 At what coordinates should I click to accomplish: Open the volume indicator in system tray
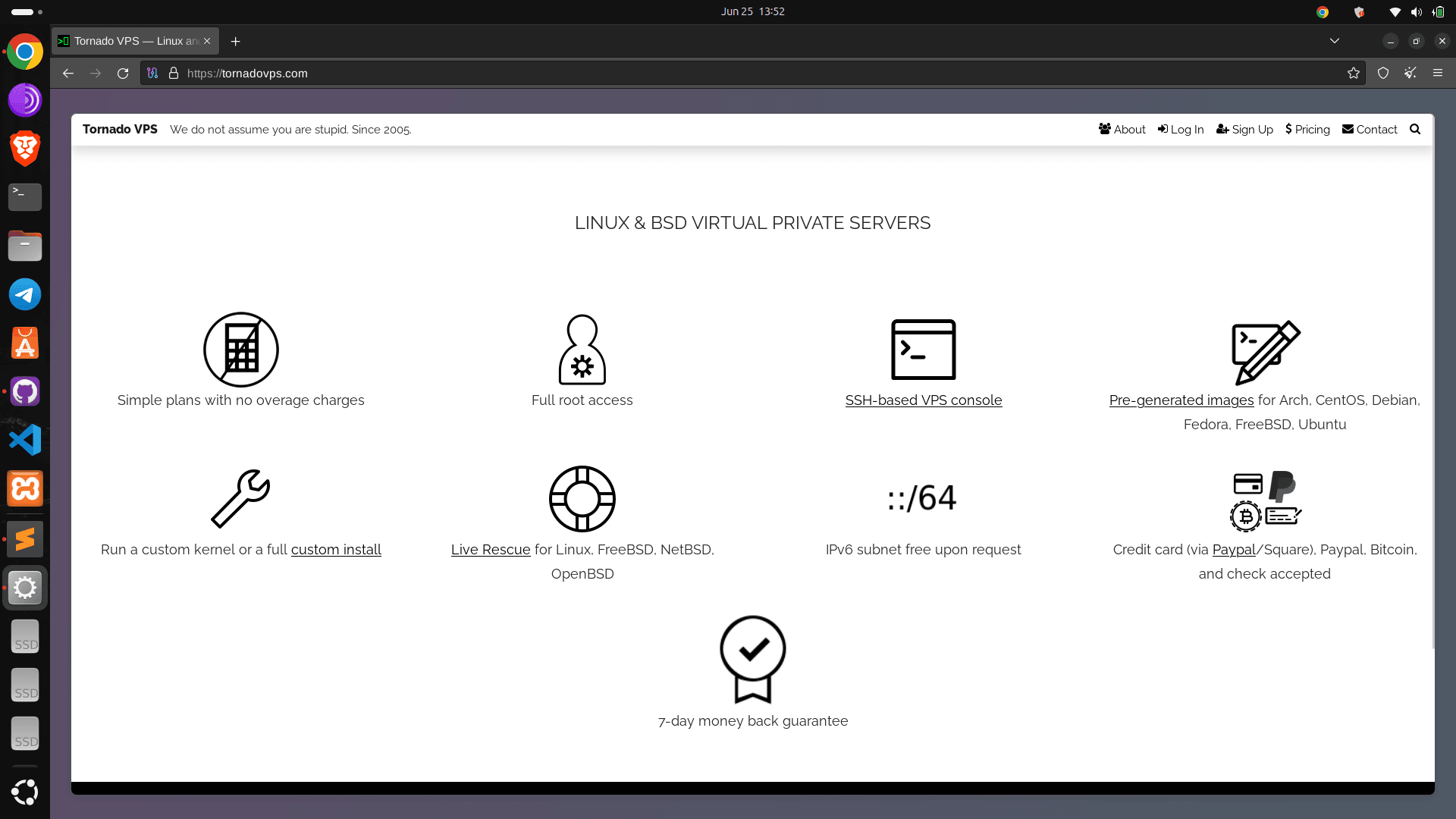click(1417, 11)
